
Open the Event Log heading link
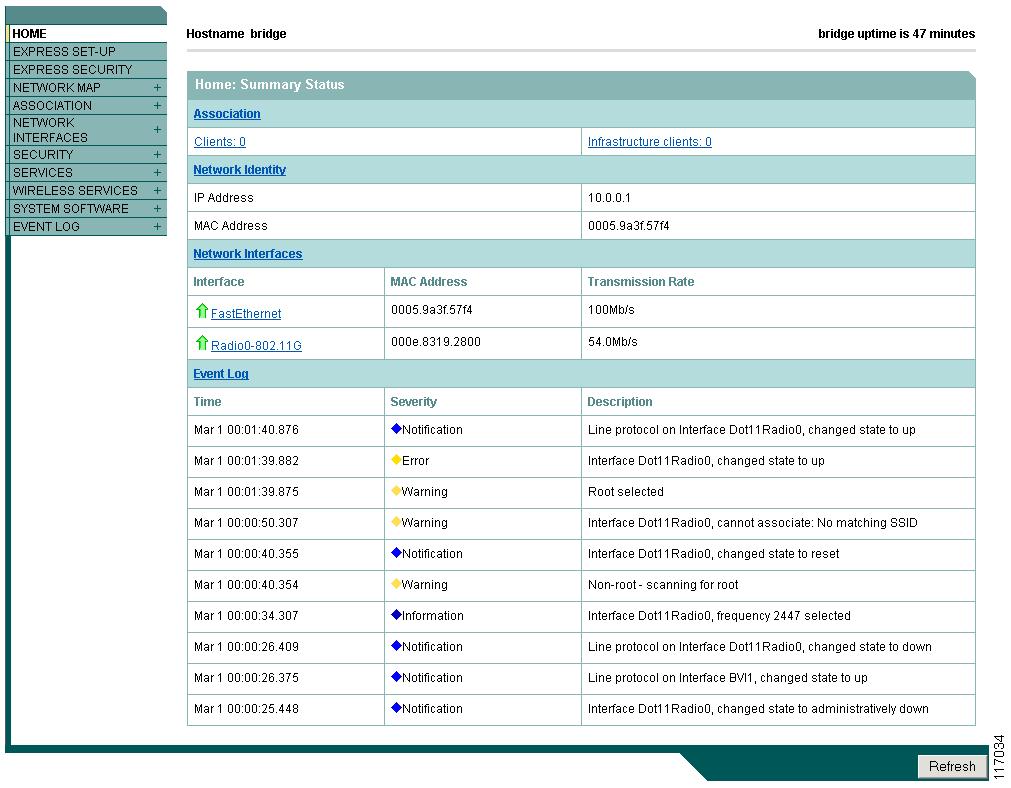point(221,374)
